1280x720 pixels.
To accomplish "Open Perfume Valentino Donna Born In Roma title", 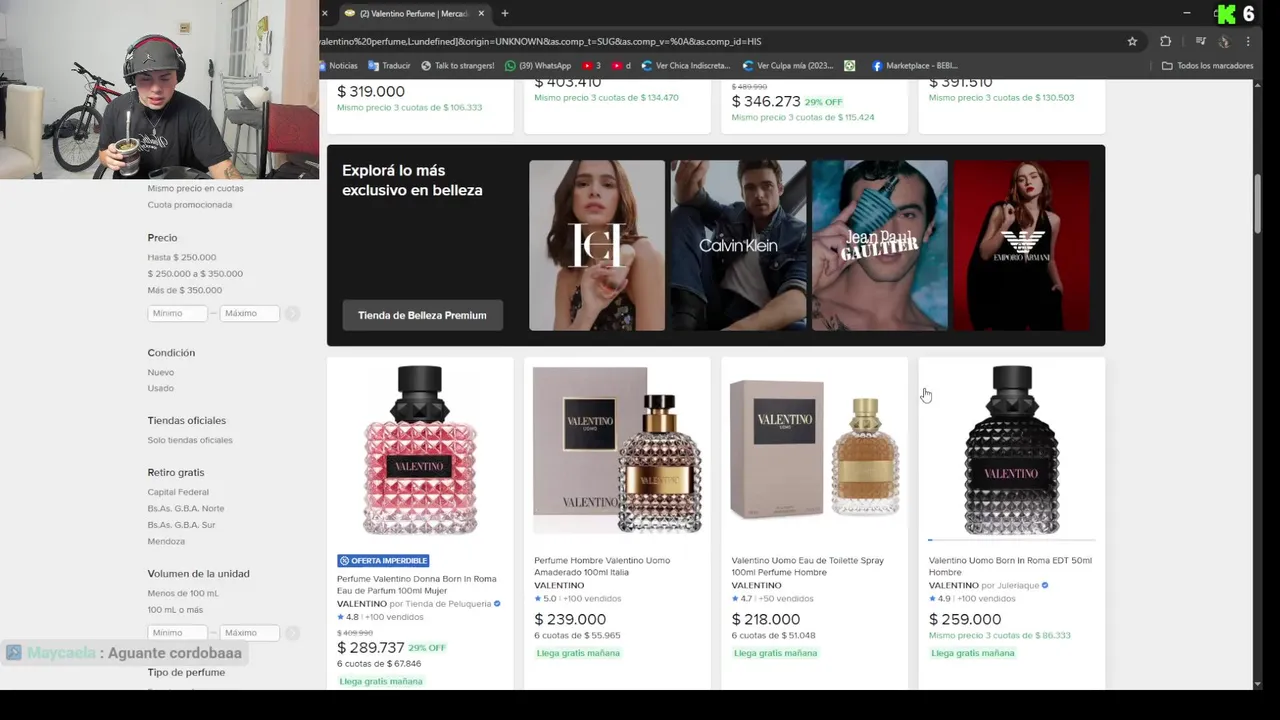I will (x=416, y=585).
